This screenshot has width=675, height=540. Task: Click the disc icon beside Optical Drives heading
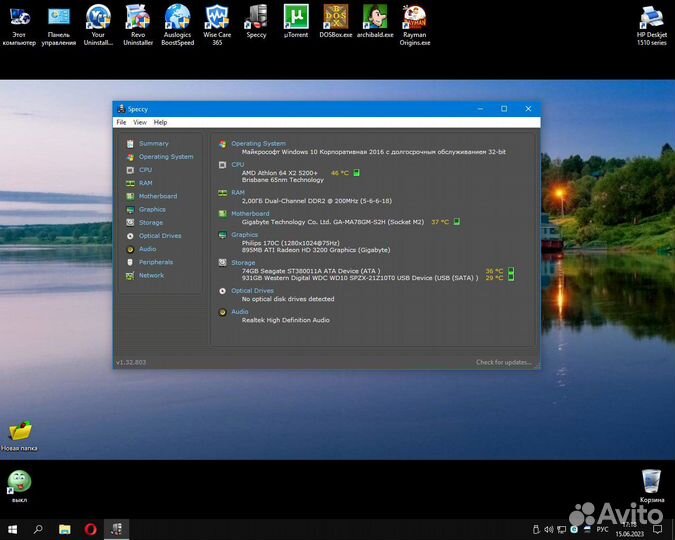tap(223, 291)
